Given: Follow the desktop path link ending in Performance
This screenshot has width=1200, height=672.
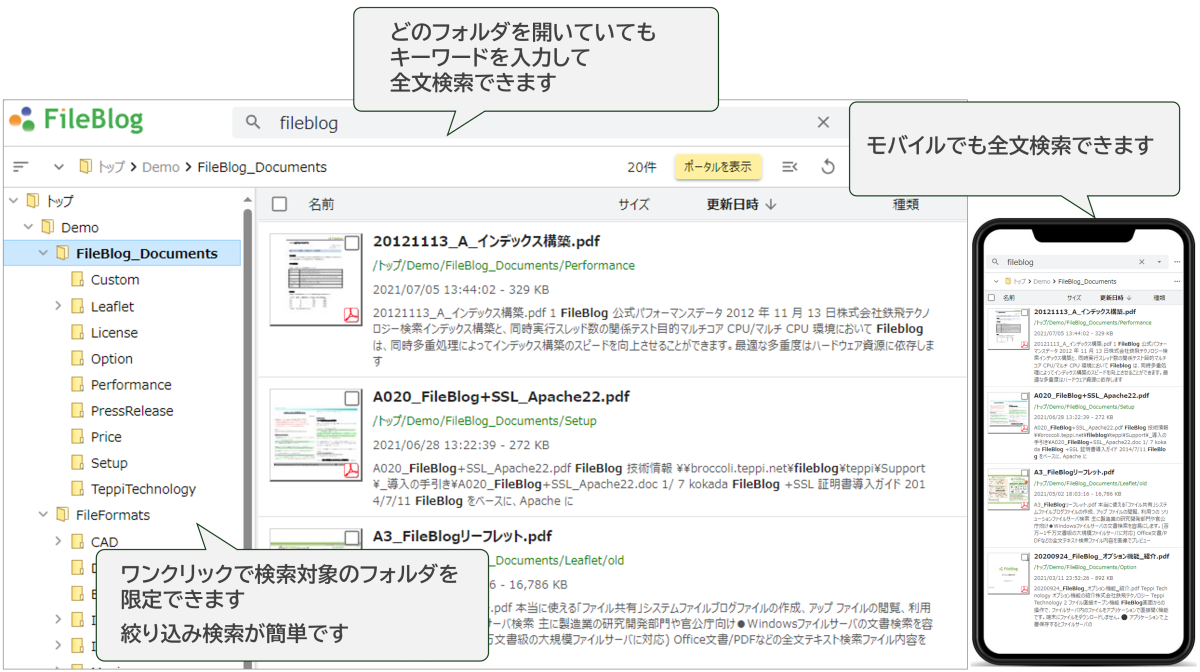Looking at the screenshot, I should pyautogui.click(x=504, y=266).
